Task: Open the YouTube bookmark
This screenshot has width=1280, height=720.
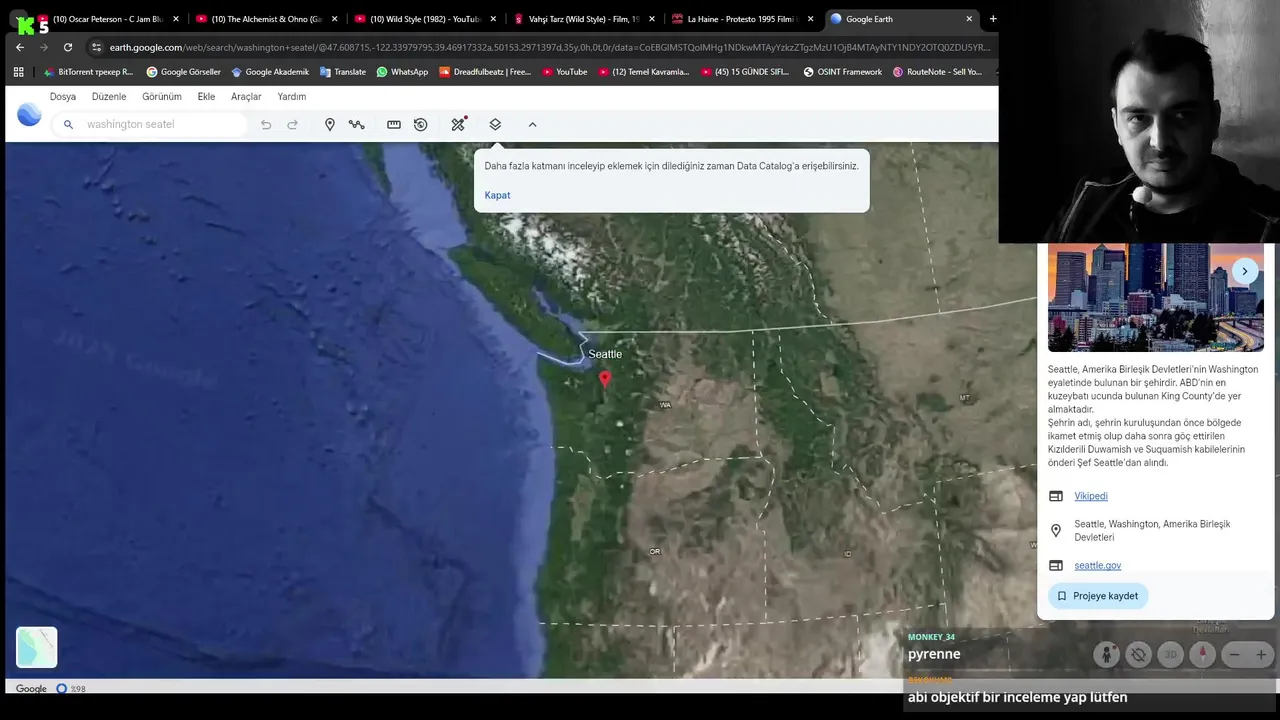Action: [564, 72]
